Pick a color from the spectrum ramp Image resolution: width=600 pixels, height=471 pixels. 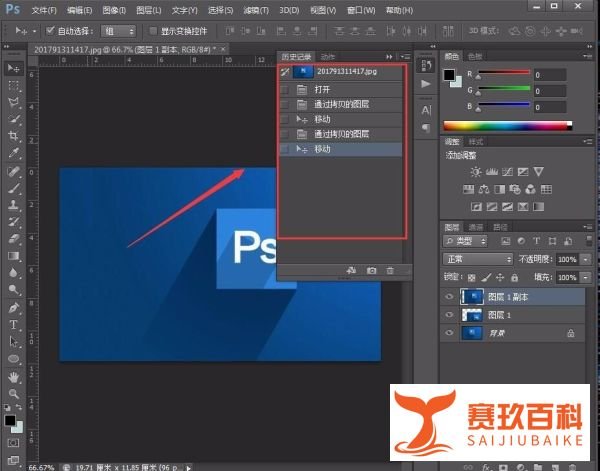tap(507, 126)
